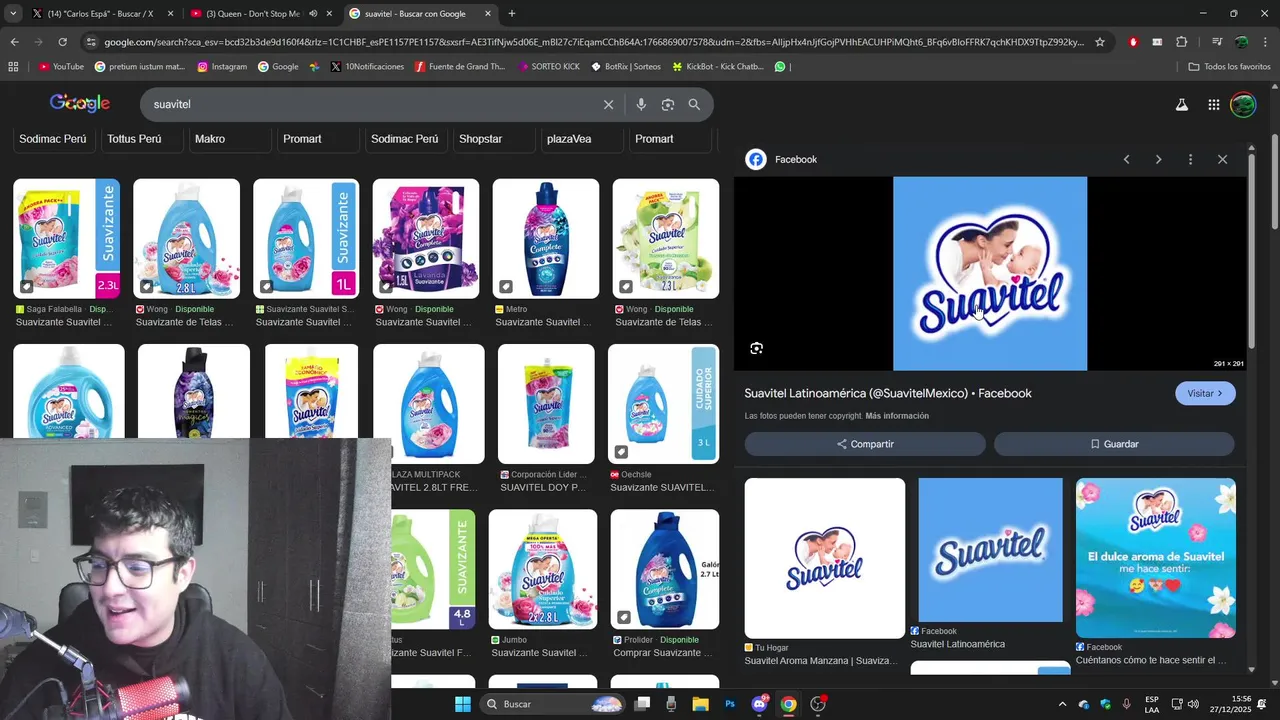Open the Google account avatar
The height and width of the screenshot is (720, 1280).
click(x=1243, y=104)
